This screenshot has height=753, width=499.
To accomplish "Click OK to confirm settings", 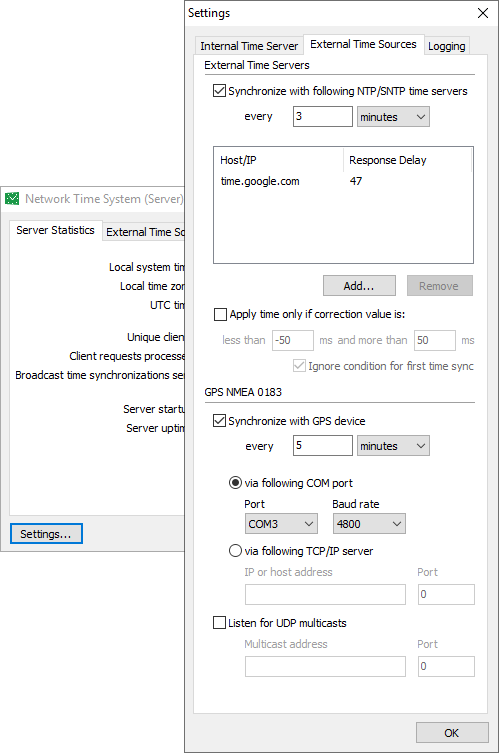I will 452,733.
